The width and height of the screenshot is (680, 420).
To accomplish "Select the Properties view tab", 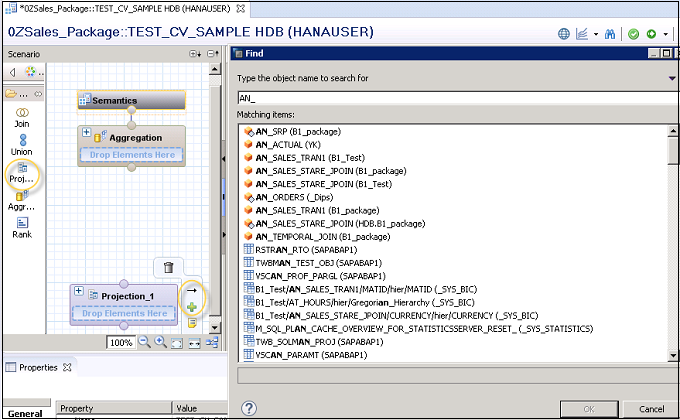I will [39, 367].
